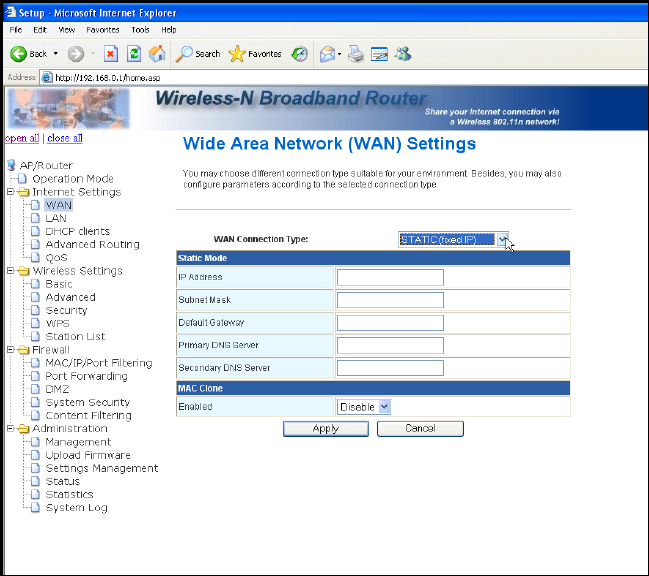Open the Edit menu
649x576 pixels.
[x=40, y=30]
